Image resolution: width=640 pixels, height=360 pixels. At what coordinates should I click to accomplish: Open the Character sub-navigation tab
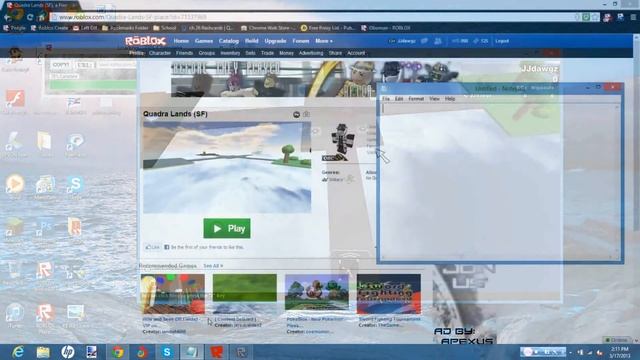(160, 53)
